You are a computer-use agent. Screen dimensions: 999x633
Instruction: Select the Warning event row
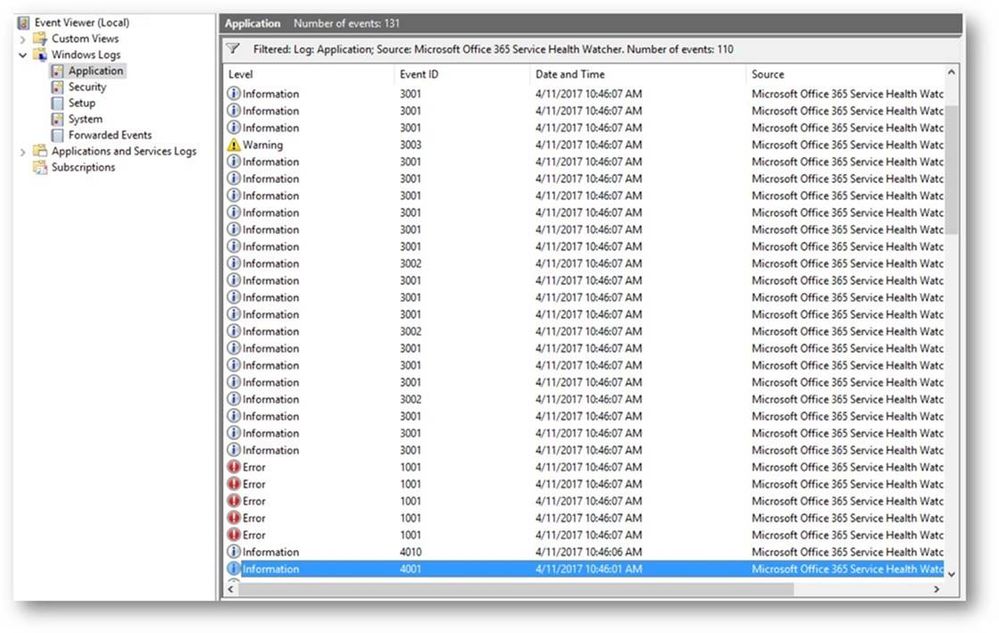tap(584, 145)
